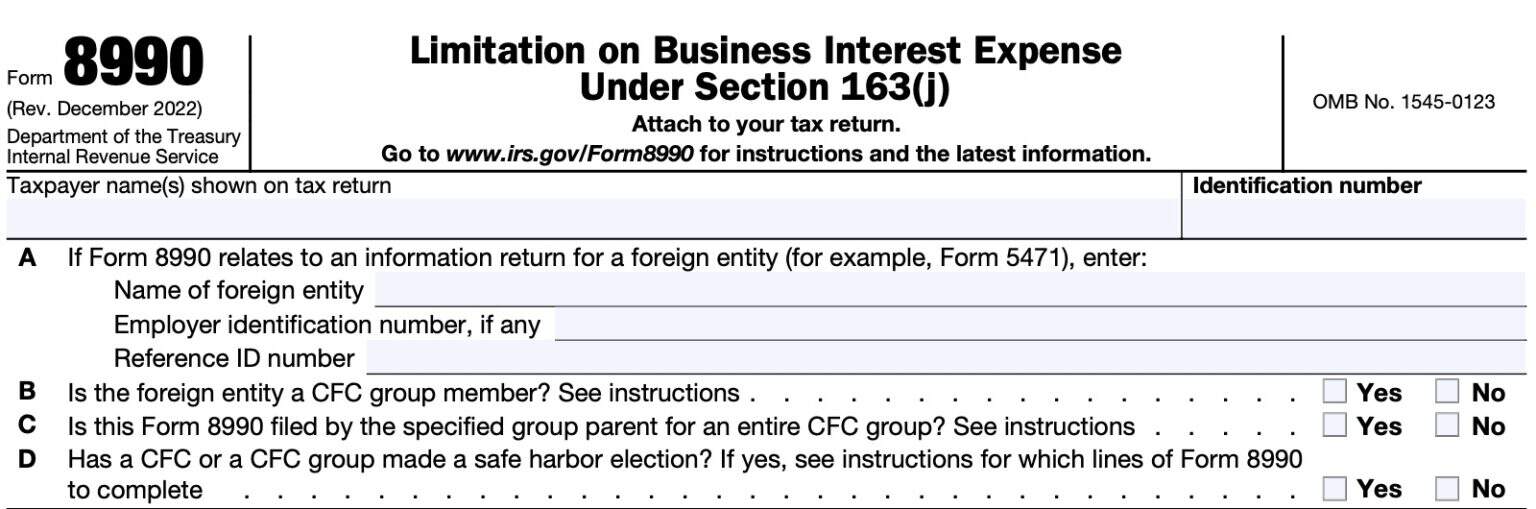Check Yes for specified group parent question C

[1335, 425]
